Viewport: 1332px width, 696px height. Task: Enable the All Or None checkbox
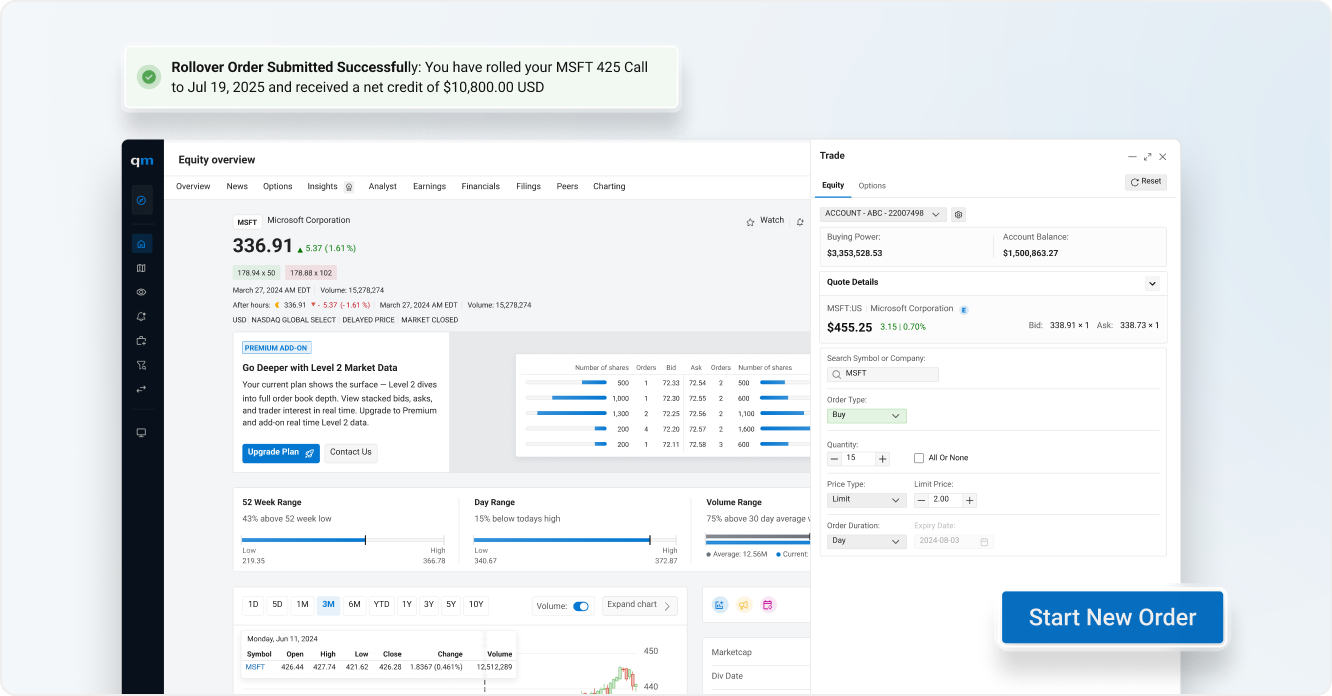click(918, 457)
